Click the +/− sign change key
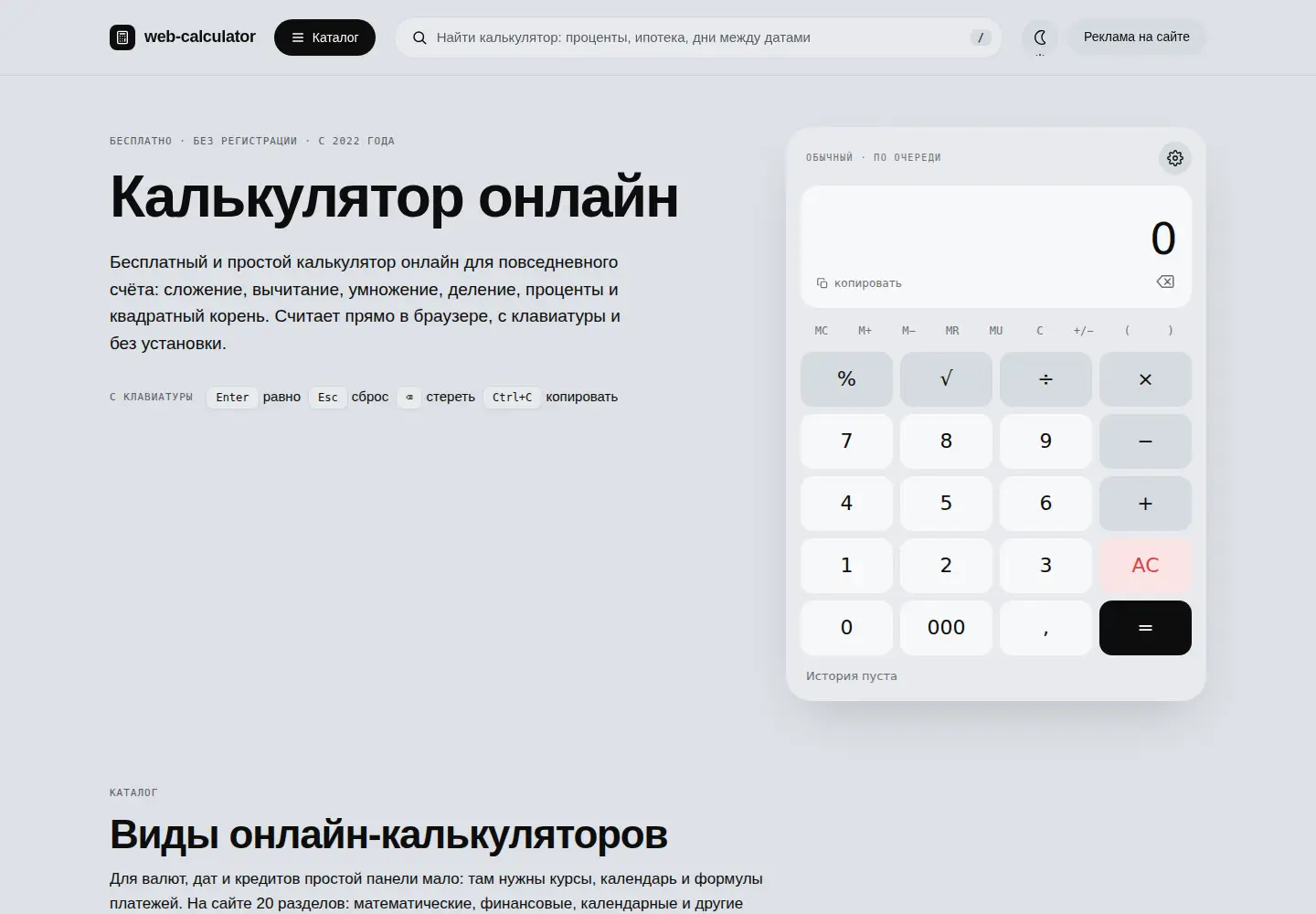Viewport: 1316px width, 914px height. coord(1083,331)
